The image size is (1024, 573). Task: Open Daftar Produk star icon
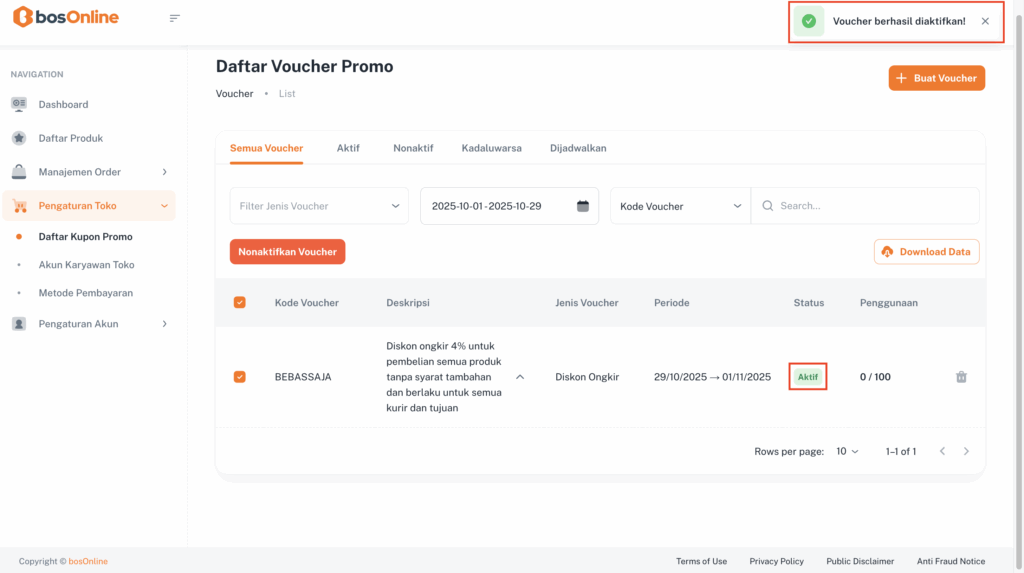click(19, 138)
